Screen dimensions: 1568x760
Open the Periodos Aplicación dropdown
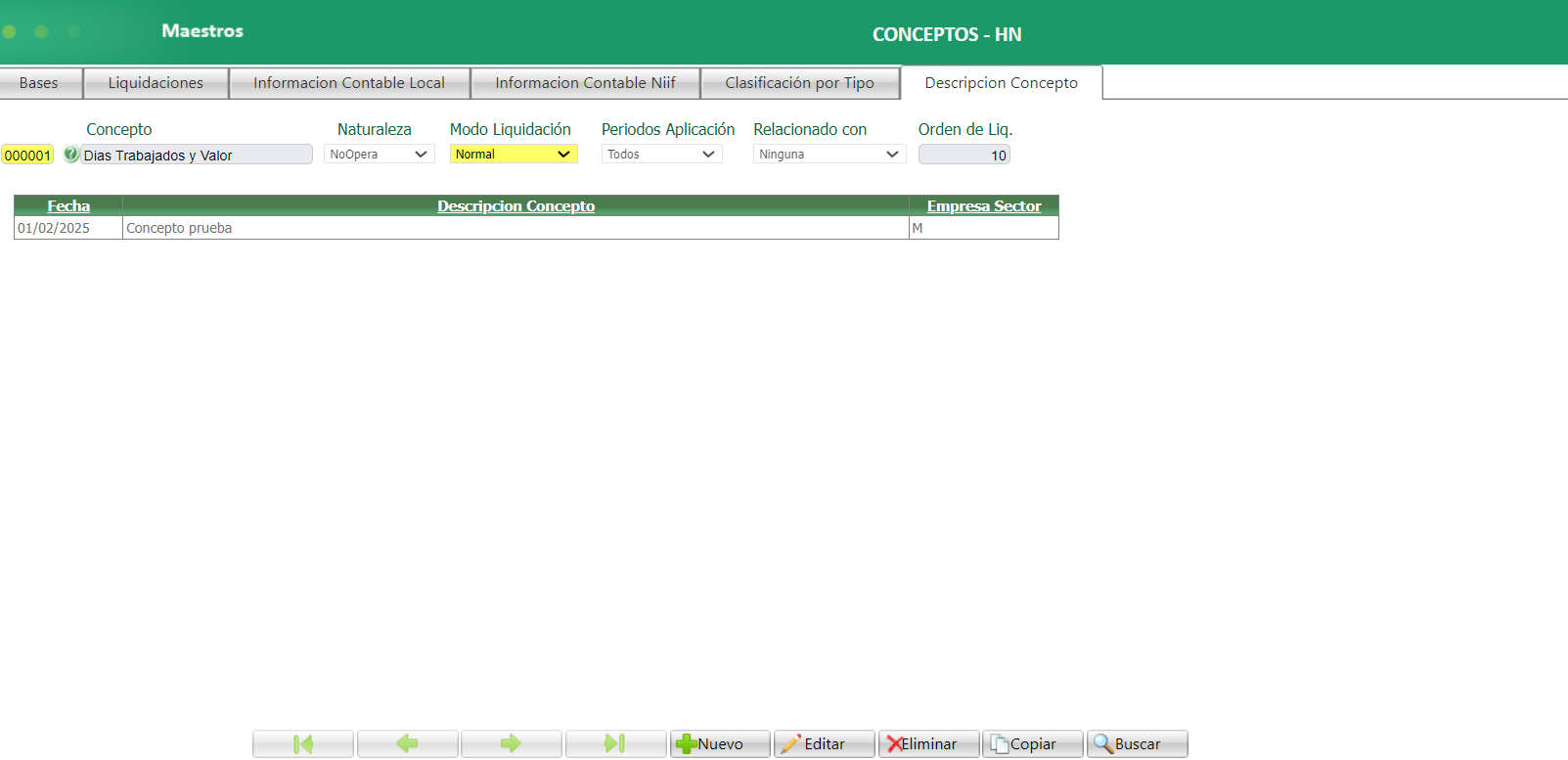pos(662,155)
